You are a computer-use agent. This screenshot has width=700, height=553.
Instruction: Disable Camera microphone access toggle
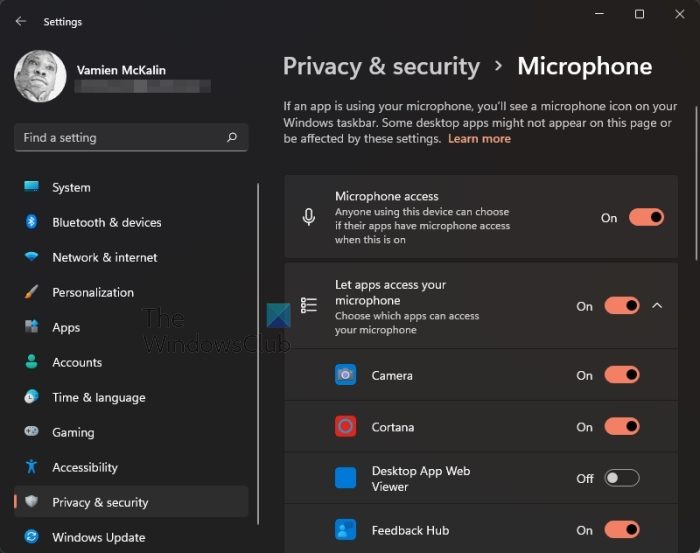coord(621,375)
